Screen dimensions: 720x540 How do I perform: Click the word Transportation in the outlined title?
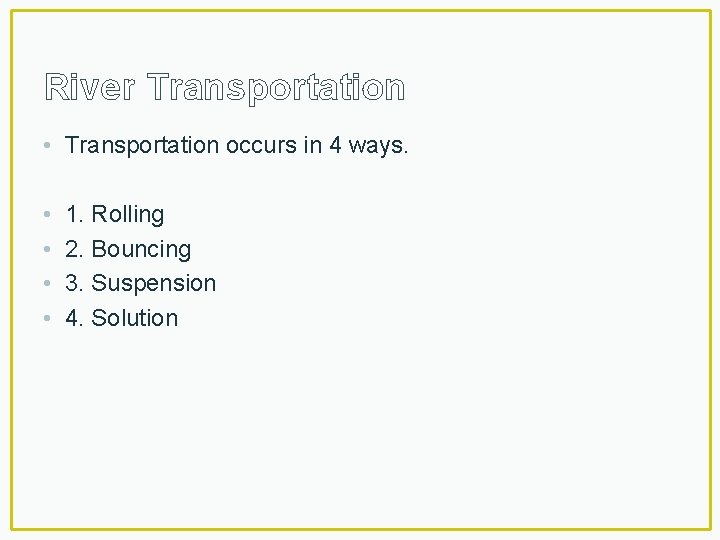pos(276,88)
